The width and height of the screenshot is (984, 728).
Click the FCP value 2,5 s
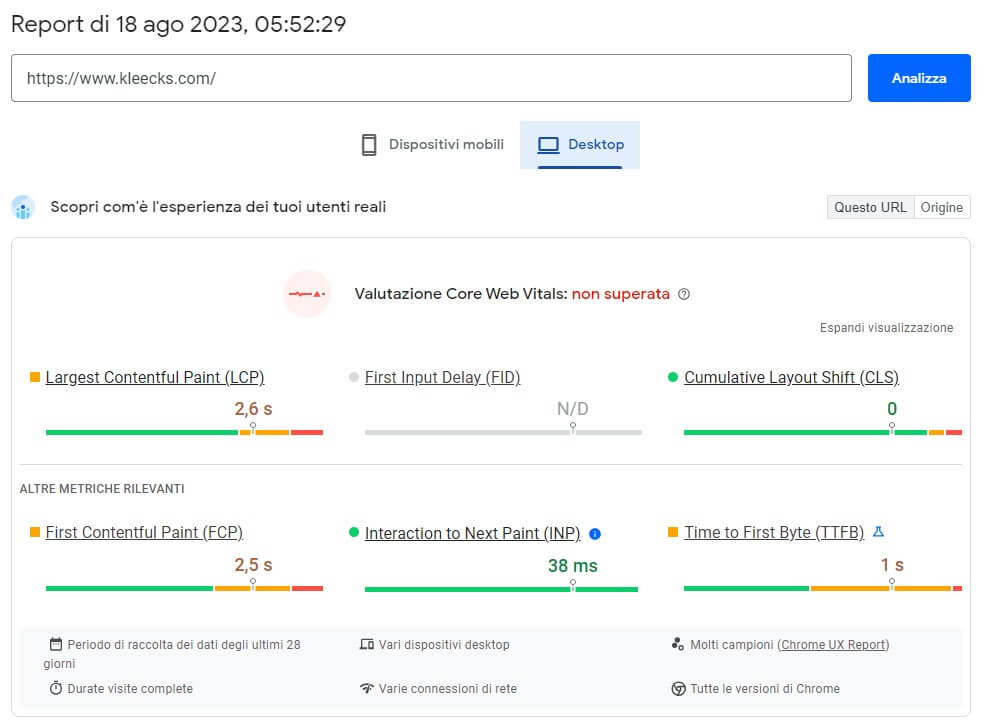tap(254, 565)
